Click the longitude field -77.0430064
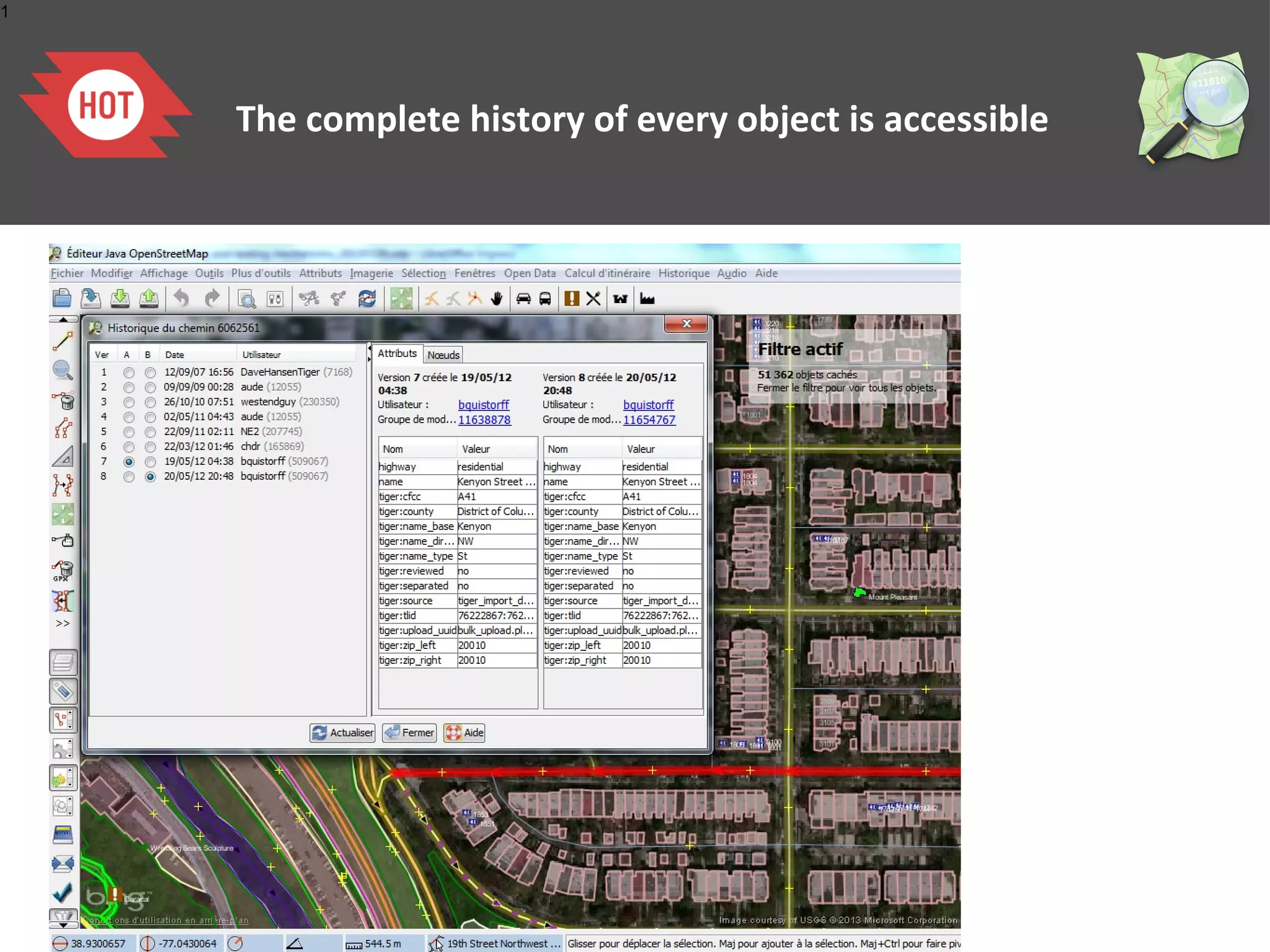 (180, 943)
